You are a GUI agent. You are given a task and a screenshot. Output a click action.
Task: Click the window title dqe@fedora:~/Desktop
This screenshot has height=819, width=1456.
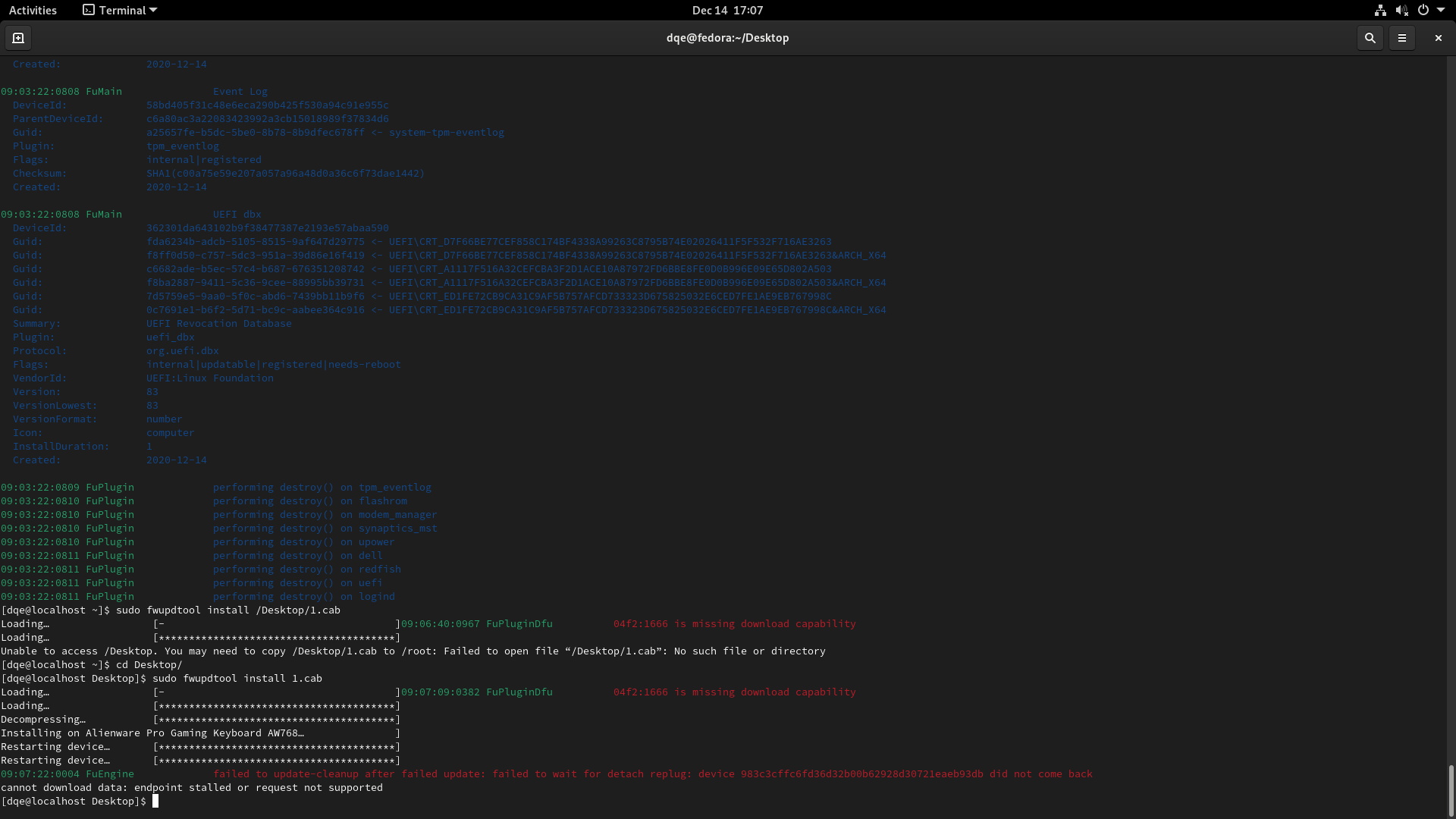tap(727, 38)
